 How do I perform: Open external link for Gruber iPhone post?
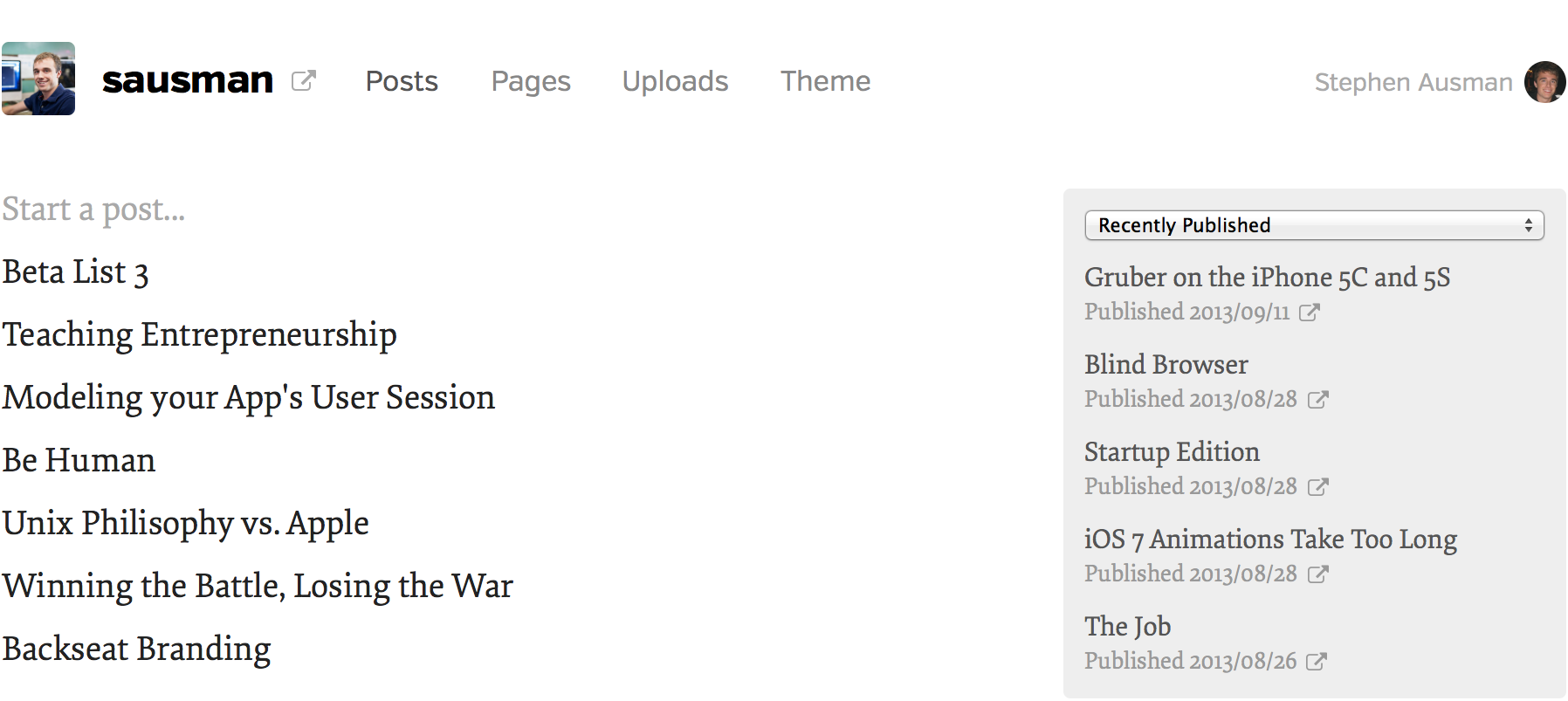(x=1309, y=313)
